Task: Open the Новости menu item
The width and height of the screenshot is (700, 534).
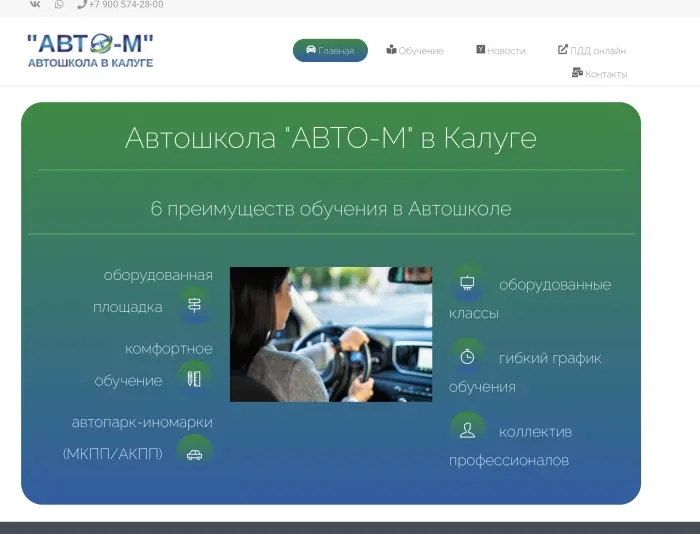Action: pyautogui.click(x=500, y=50)
